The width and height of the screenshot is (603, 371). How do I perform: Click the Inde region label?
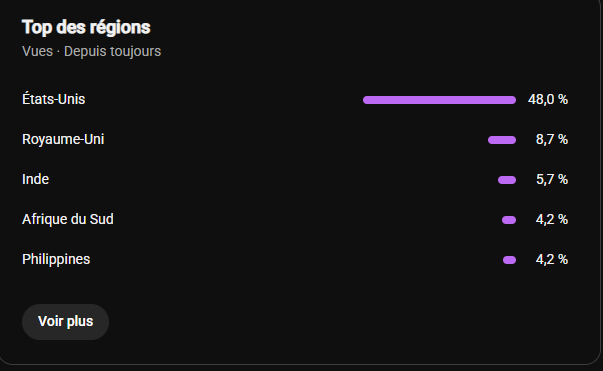(35, 179)
